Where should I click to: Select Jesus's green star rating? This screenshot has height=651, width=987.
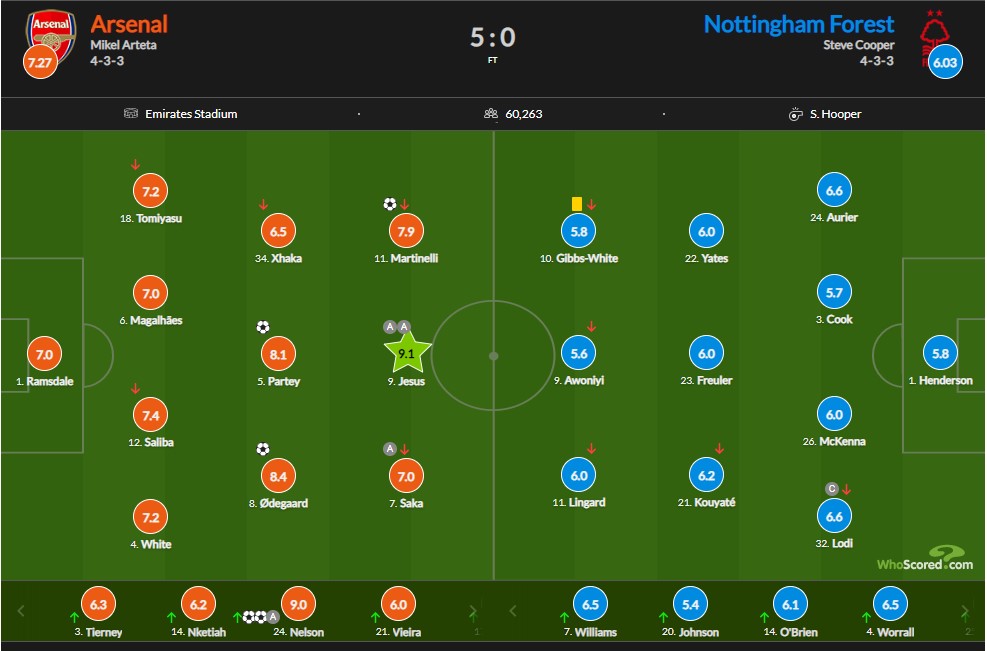407,353
